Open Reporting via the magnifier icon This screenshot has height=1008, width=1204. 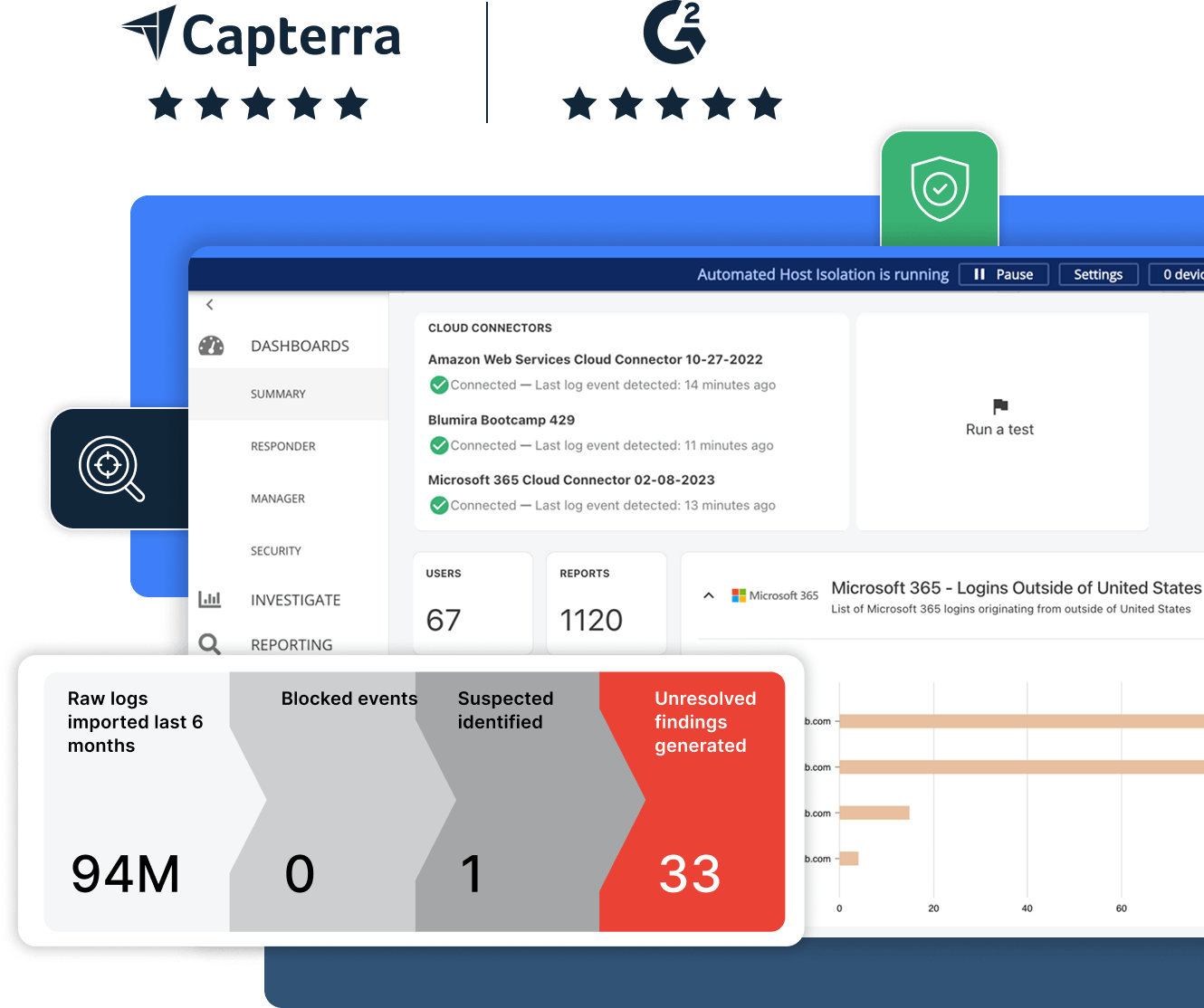211,644
